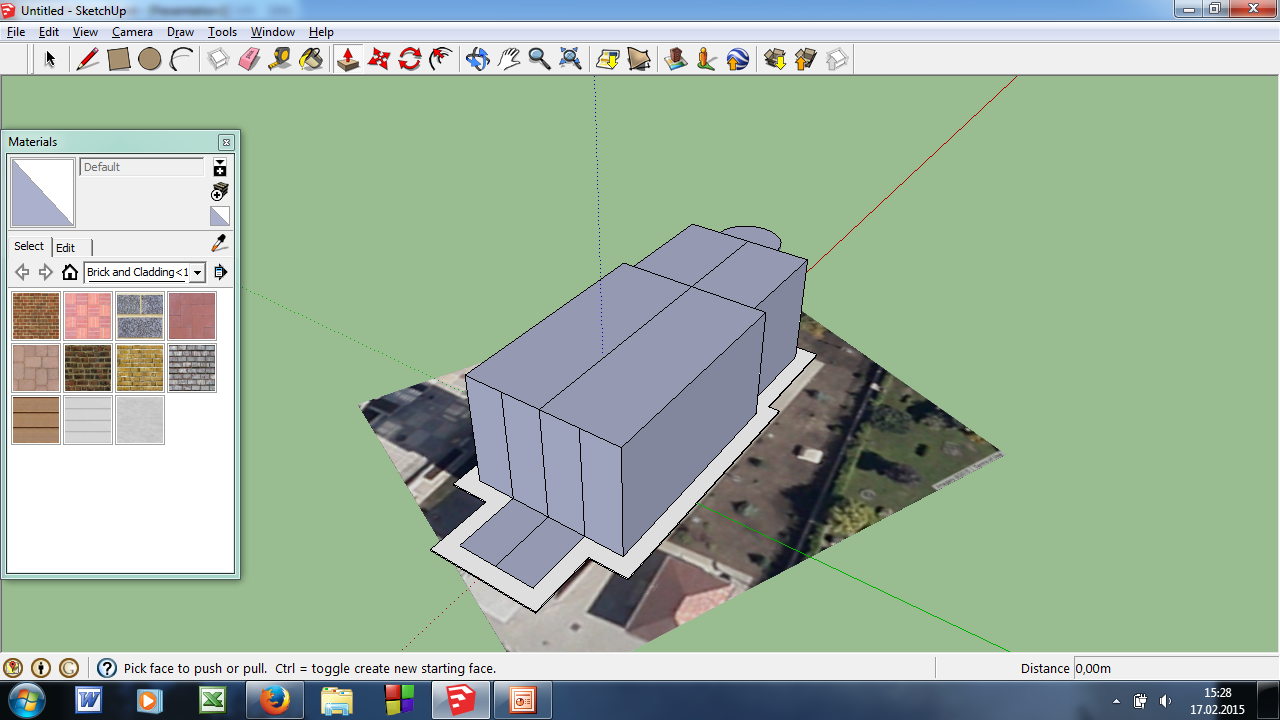Select the Push/Pull tool

[347, 59]
